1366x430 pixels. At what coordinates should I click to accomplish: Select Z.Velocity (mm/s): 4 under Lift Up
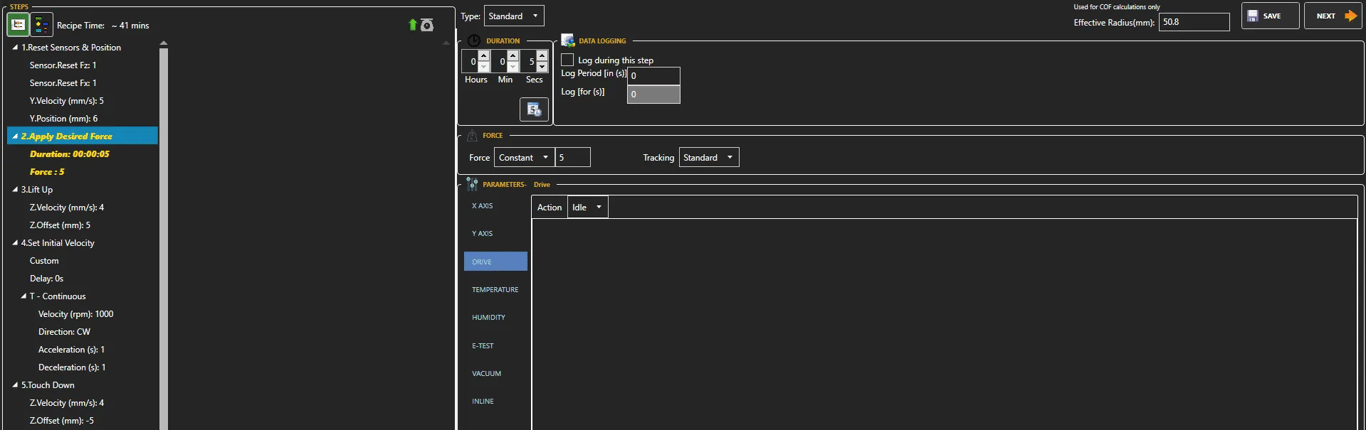click(67, 208)
